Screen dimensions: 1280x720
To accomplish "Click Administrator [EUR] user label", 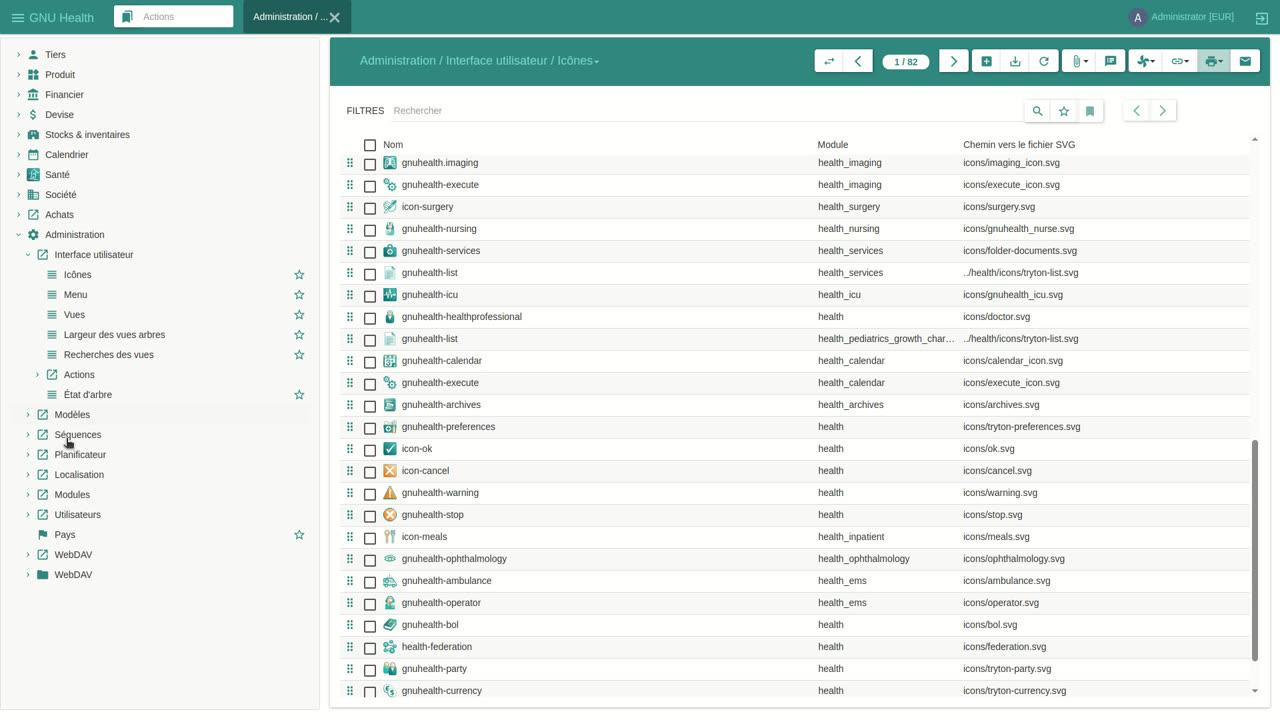I will click(1192, 17).
